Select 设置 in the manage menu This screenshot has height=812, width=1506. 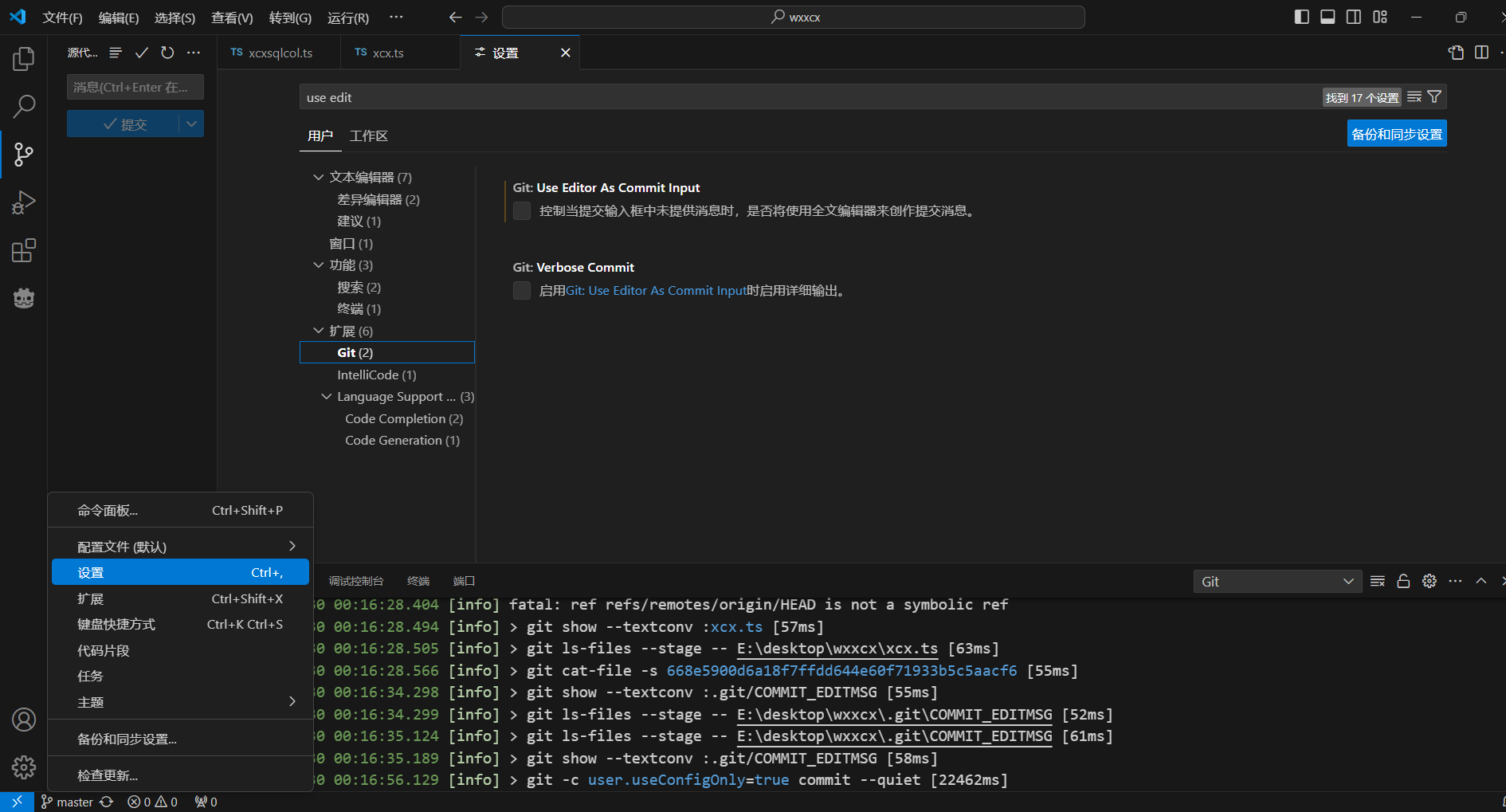(181, 572)
